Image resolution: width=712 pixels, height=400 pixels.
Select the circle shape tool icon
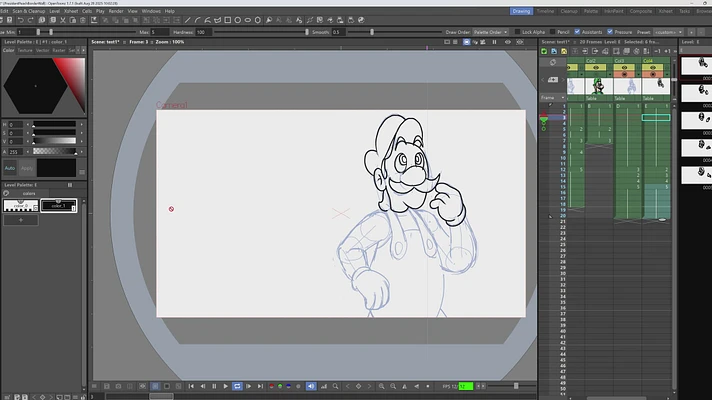[x=237, y=20]
